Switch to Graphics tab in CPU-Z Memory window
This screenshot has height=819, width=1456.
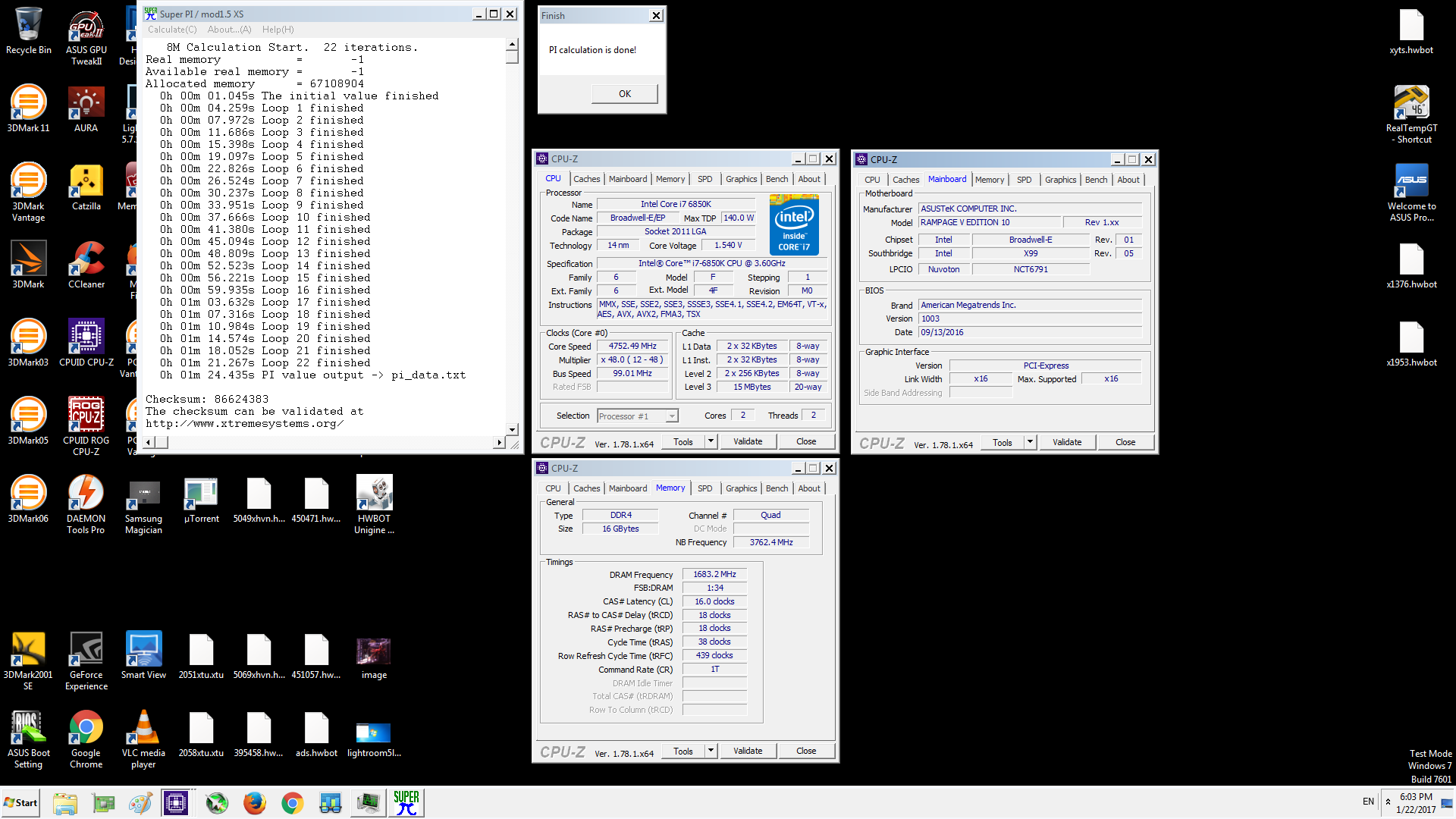(x=741, y=488)
